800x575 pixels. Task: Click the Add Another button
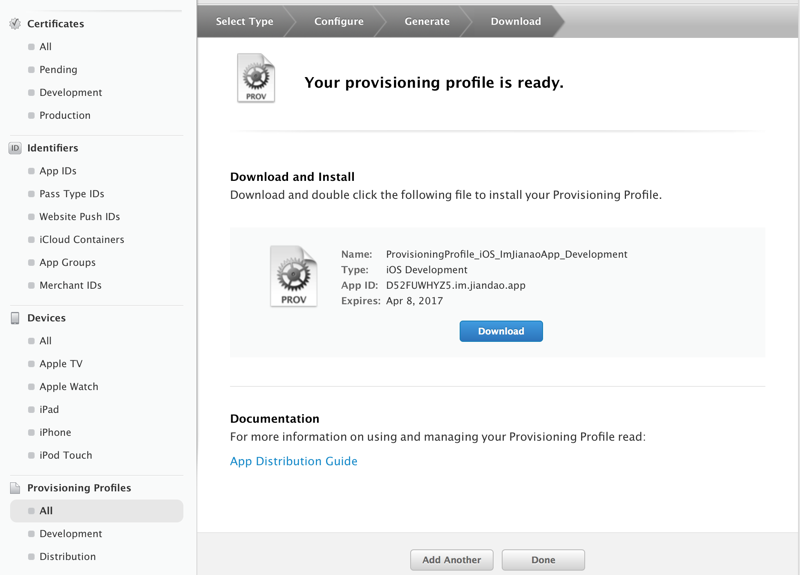(x=451, y=560)
